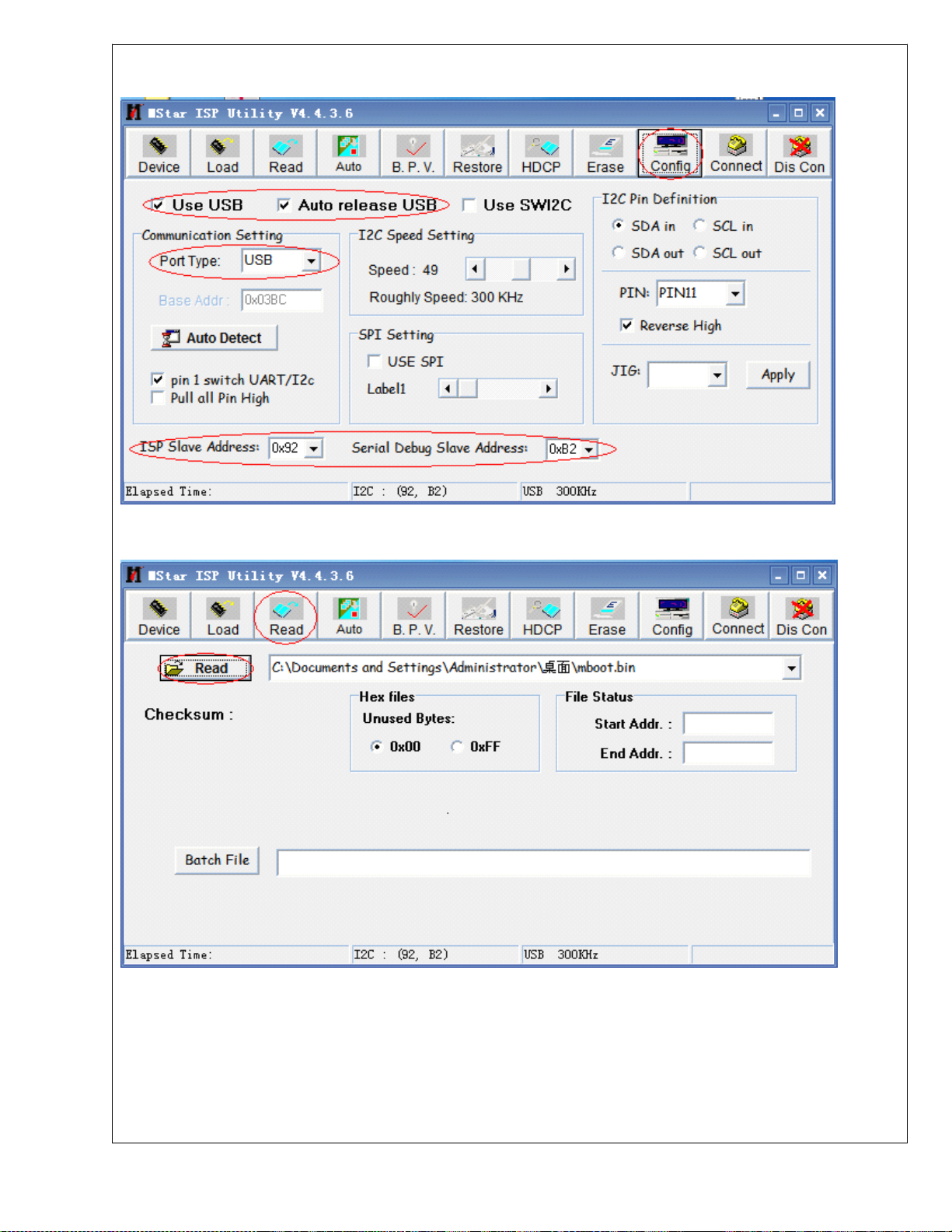
Task: Click the I2C speed slider thumb
Action: 521,270
